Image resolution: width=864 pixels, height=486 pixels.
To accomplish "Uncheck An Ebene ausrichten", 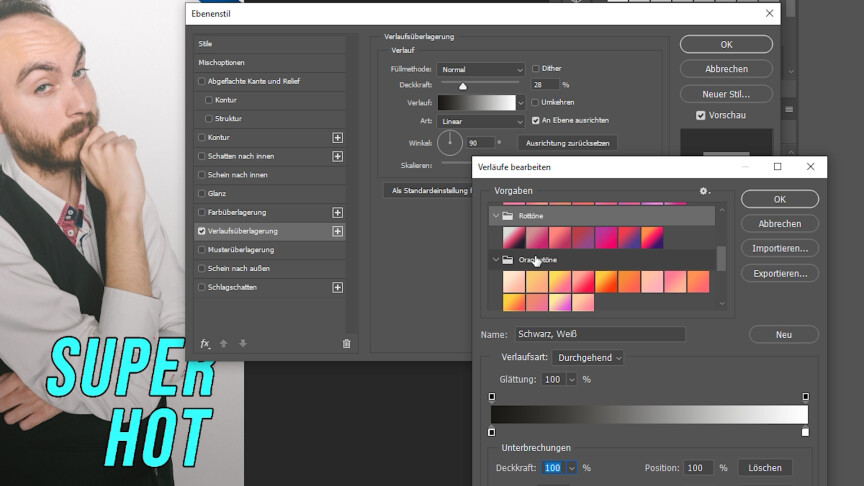I will [536, 121].
